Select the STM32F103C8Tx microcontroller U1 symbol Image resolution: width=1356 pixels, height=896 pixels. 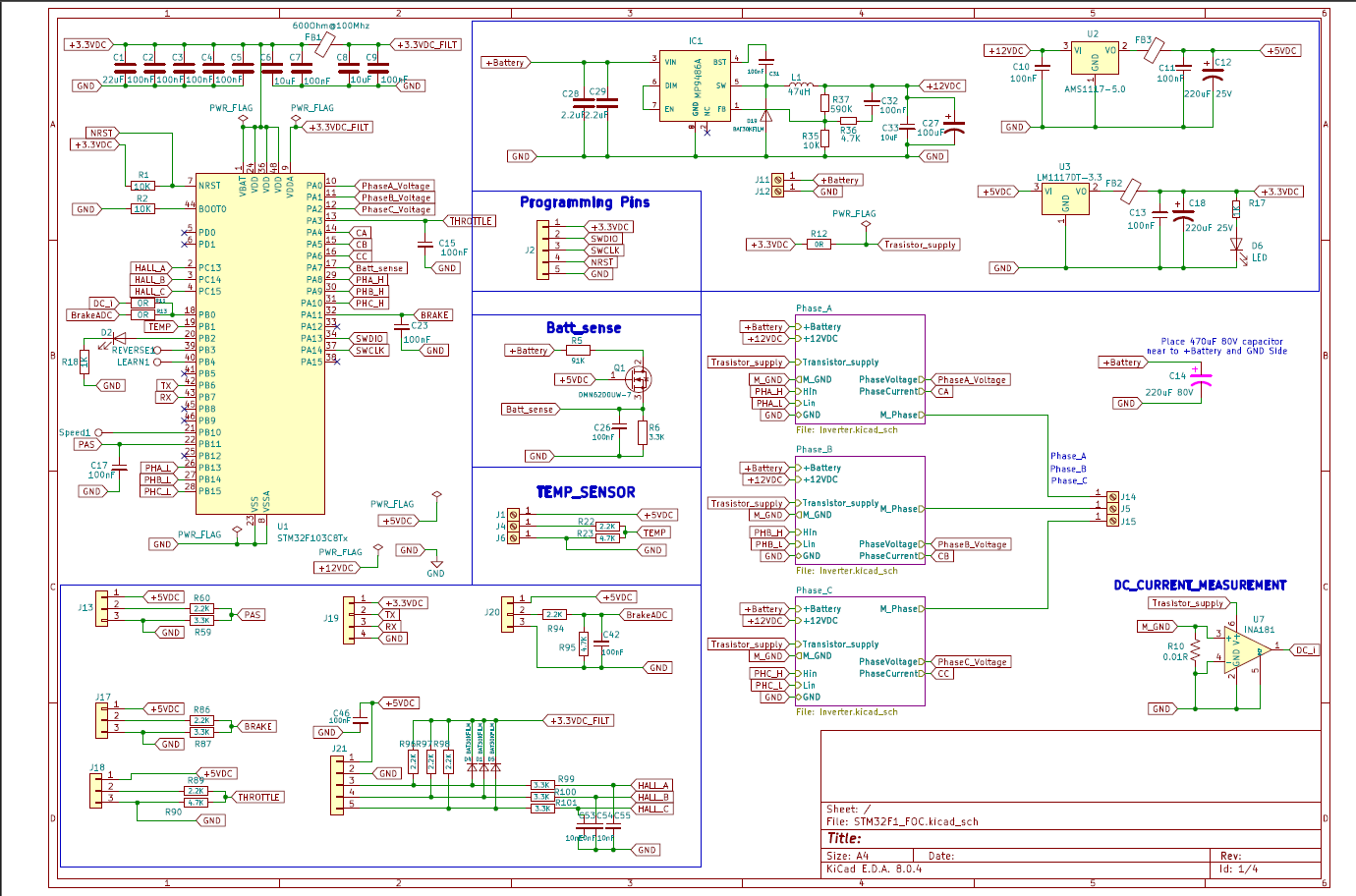[x=259, y=343]
